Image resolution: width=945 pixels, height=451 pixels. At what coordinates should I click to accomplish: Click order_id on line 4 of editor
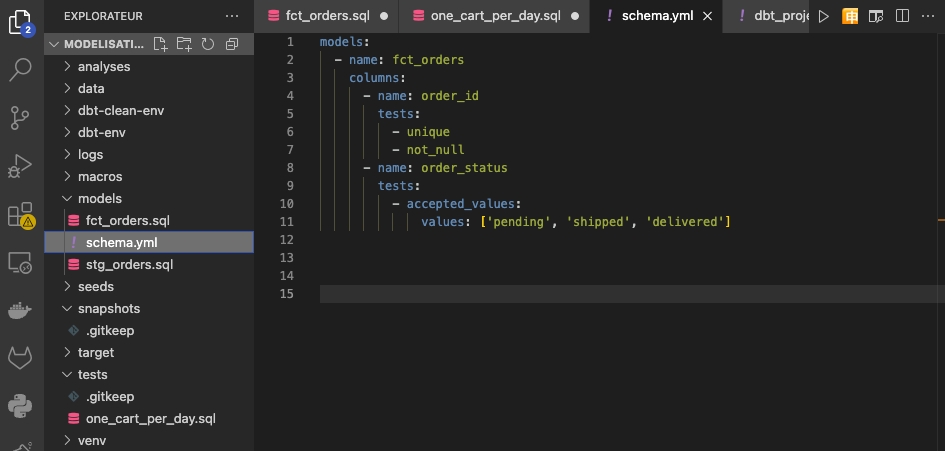[x=450, y=96]
